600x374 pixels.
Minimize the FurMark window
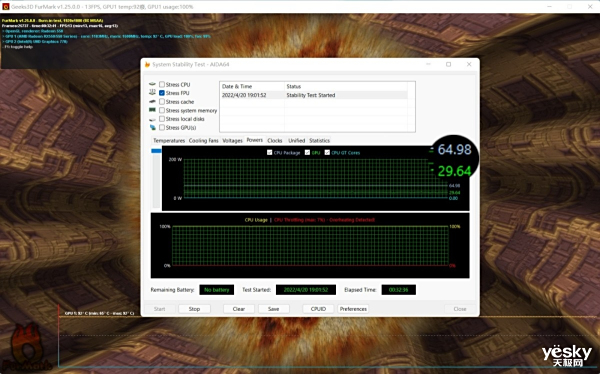click(549, 7)
